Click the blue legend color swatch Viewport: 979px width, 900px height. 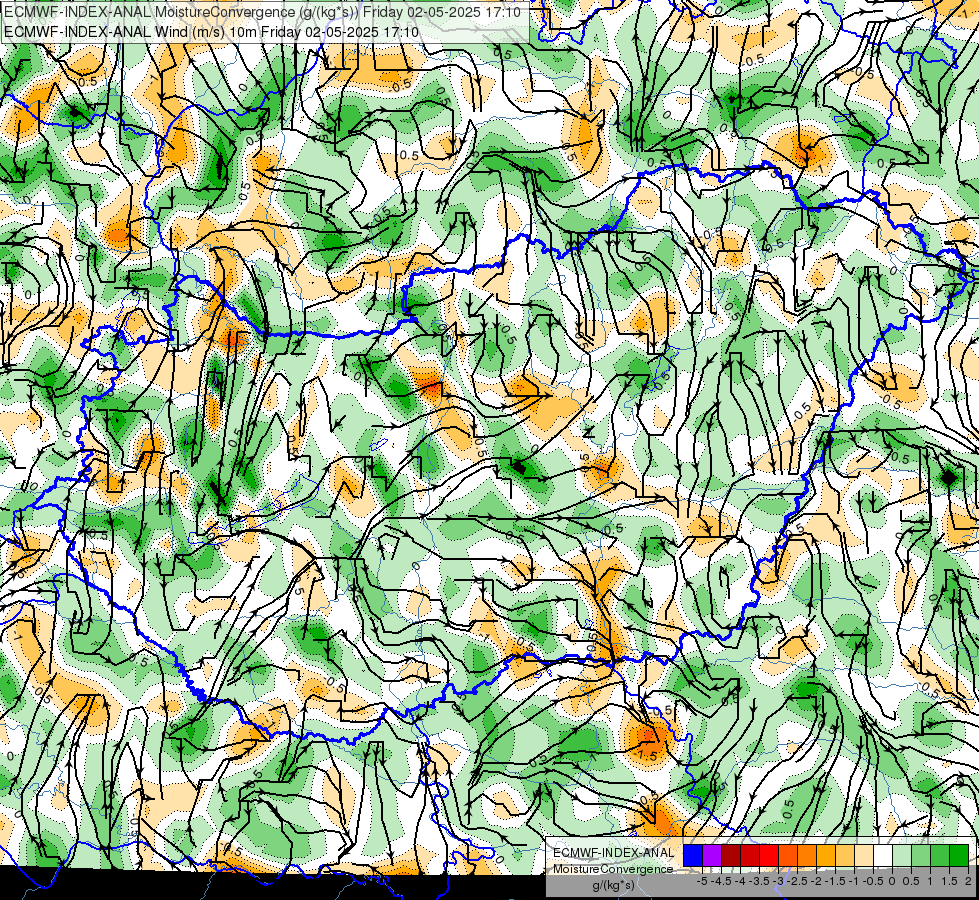click(693, 855)
